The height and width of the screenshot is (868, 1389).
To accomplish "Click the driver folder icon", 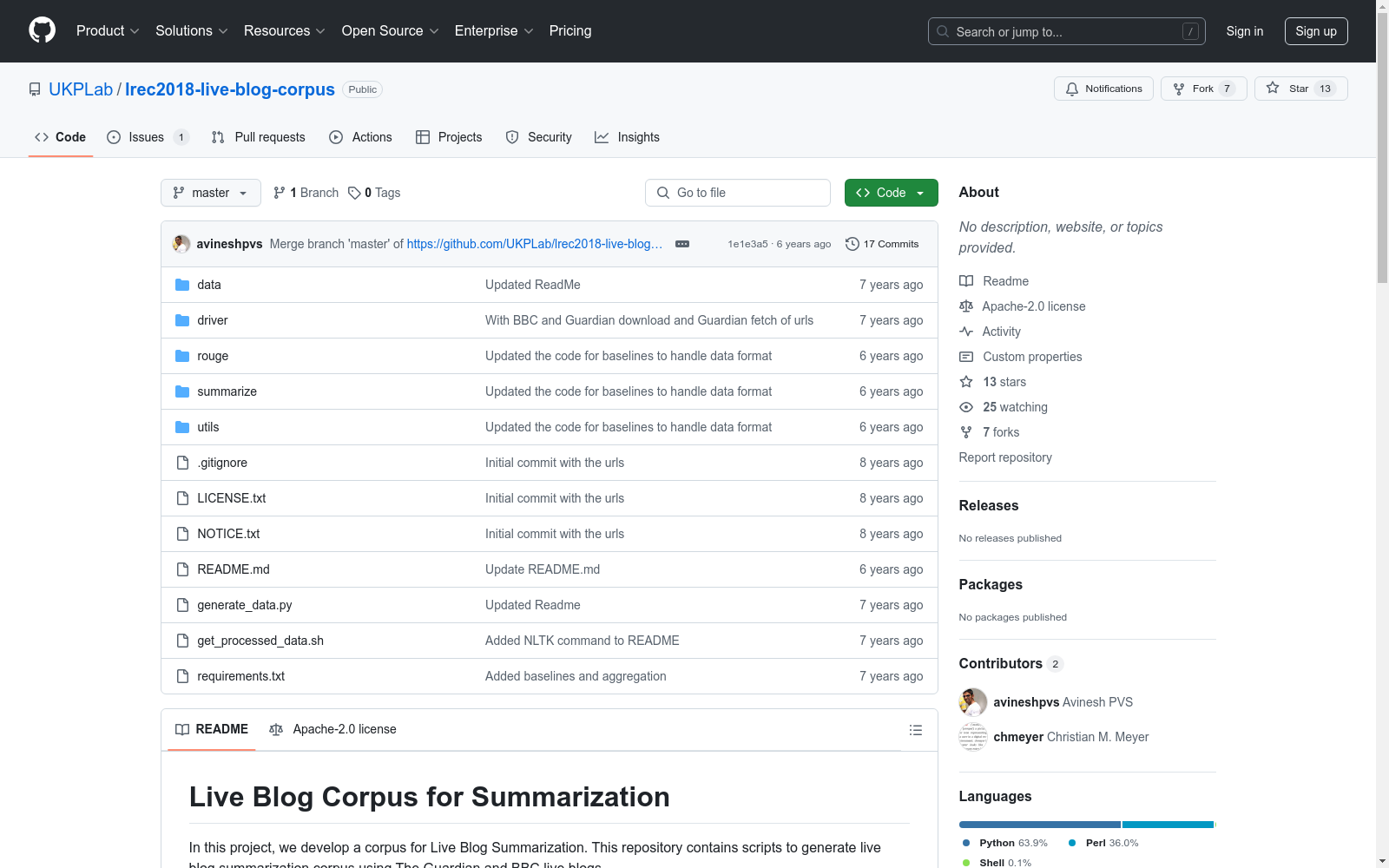I will 182,320.
